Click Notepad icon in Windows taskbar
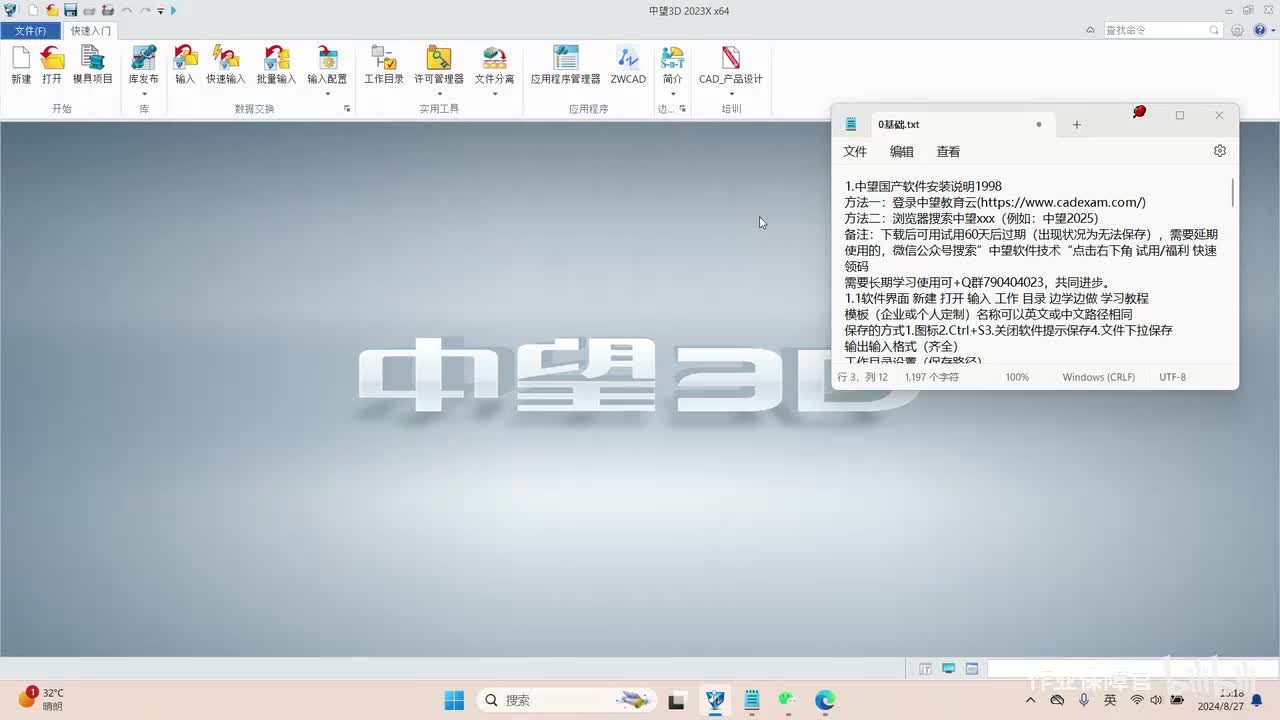Viewport: 1280px width, 720px height. pyautogui.click(x=752, y=700)
